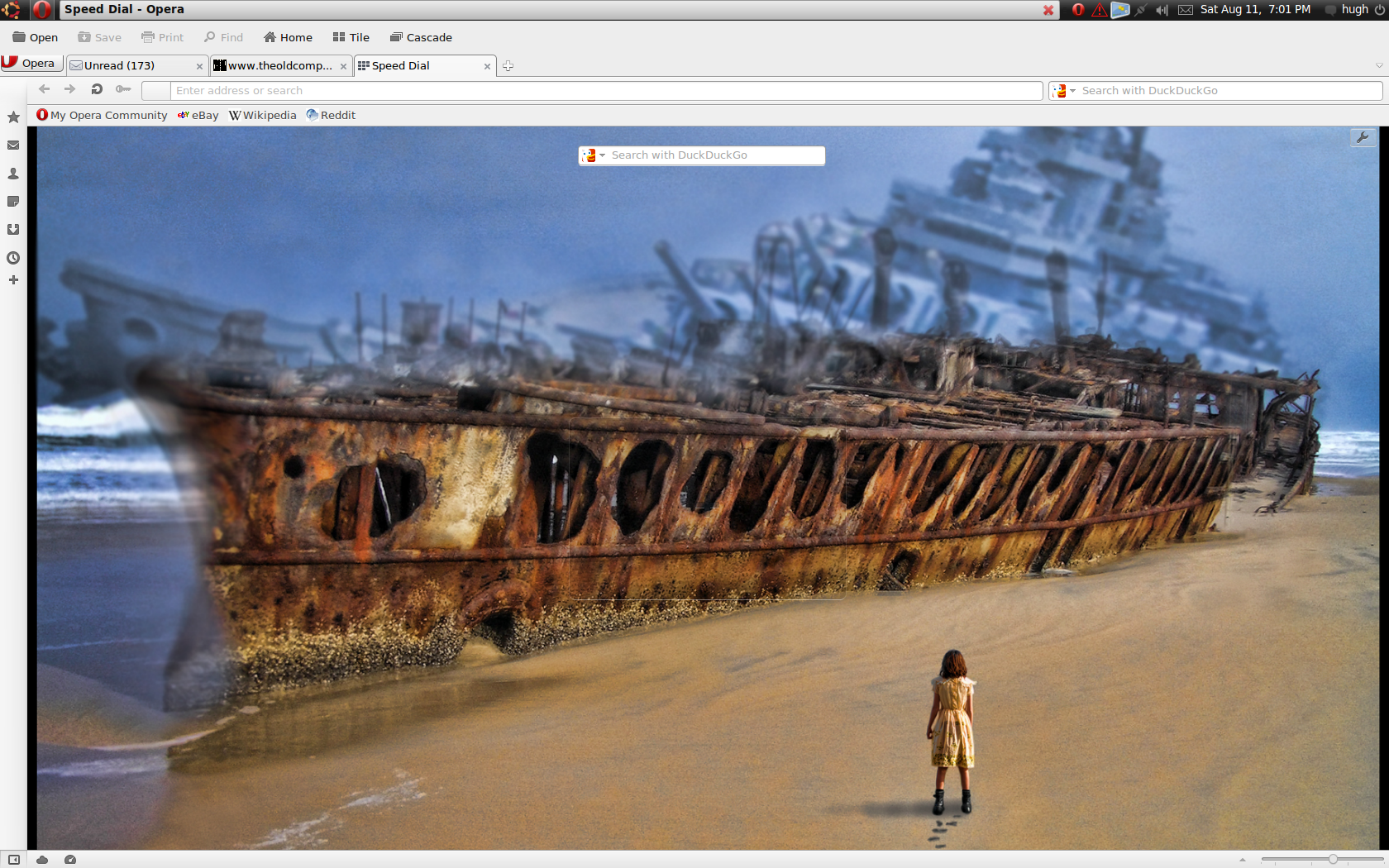The height and width of the screenshot is (868, 1389).
Task: Toggle Opera Turbo in status bar
Action: click(x=70, y=860)
